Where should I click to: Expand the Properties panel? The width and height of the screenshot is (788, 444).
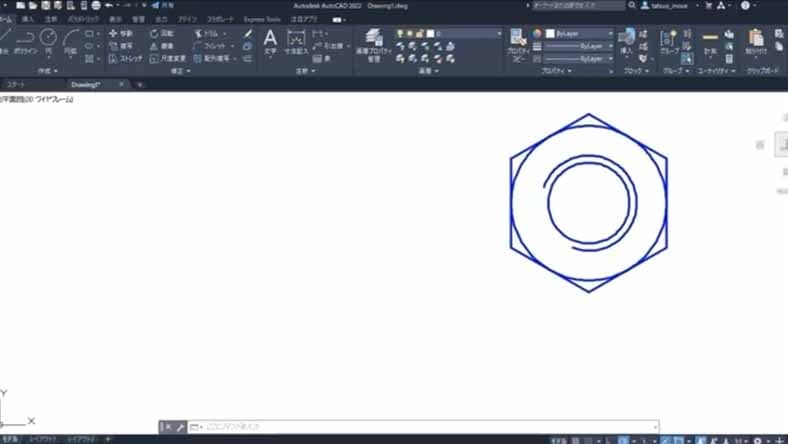[x=556, y=71]
